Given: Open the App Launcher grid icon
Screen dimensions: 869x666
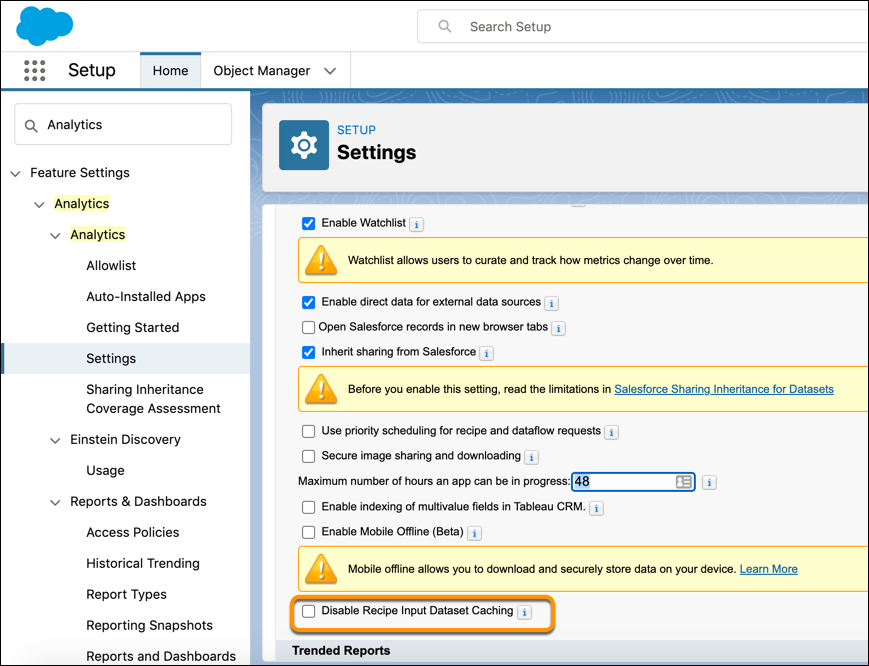Looking at the screenshot, I should coord(34,70).
